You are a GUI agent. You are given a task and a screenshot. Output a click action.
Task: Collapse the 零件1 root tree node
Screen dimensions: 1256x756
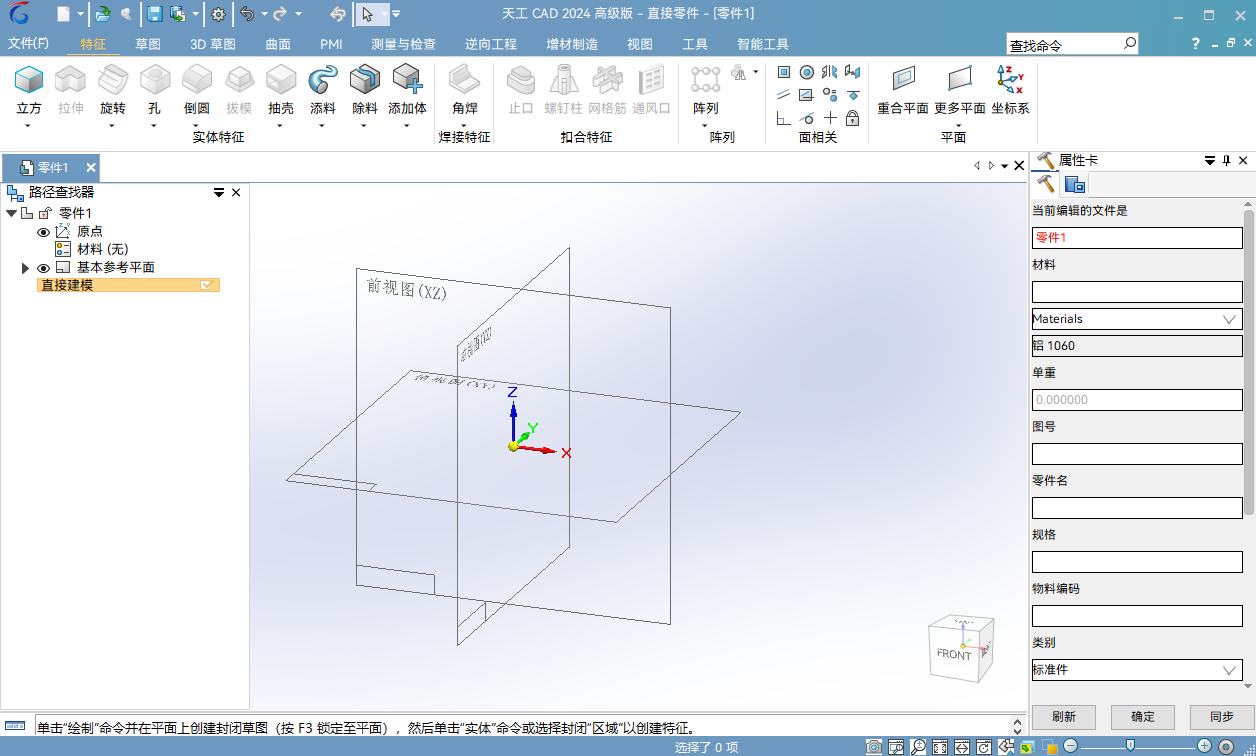(x=11, y=213)
